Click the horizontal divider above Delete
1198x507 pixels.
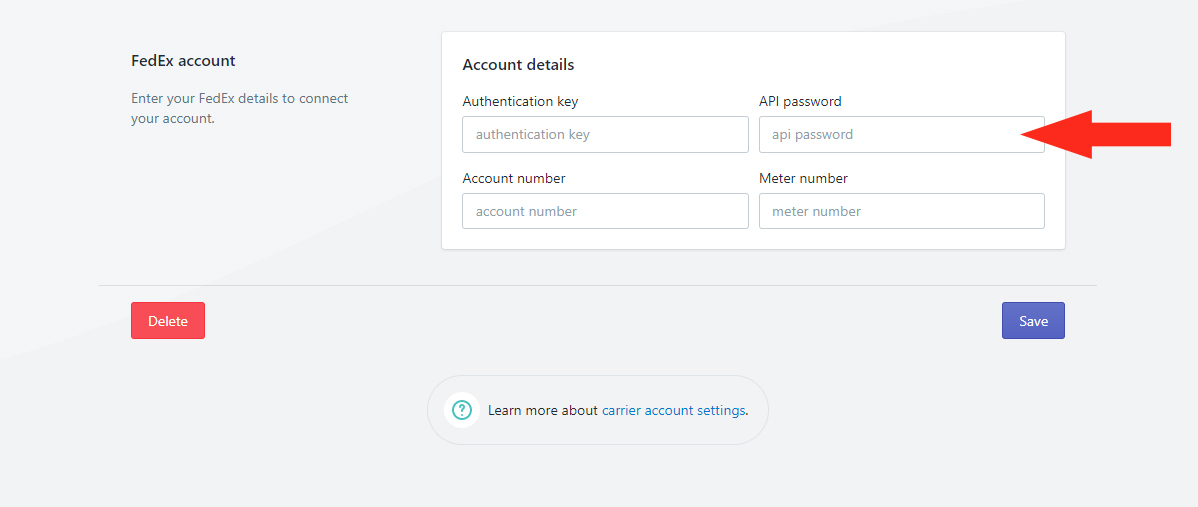tap(597, 286)
